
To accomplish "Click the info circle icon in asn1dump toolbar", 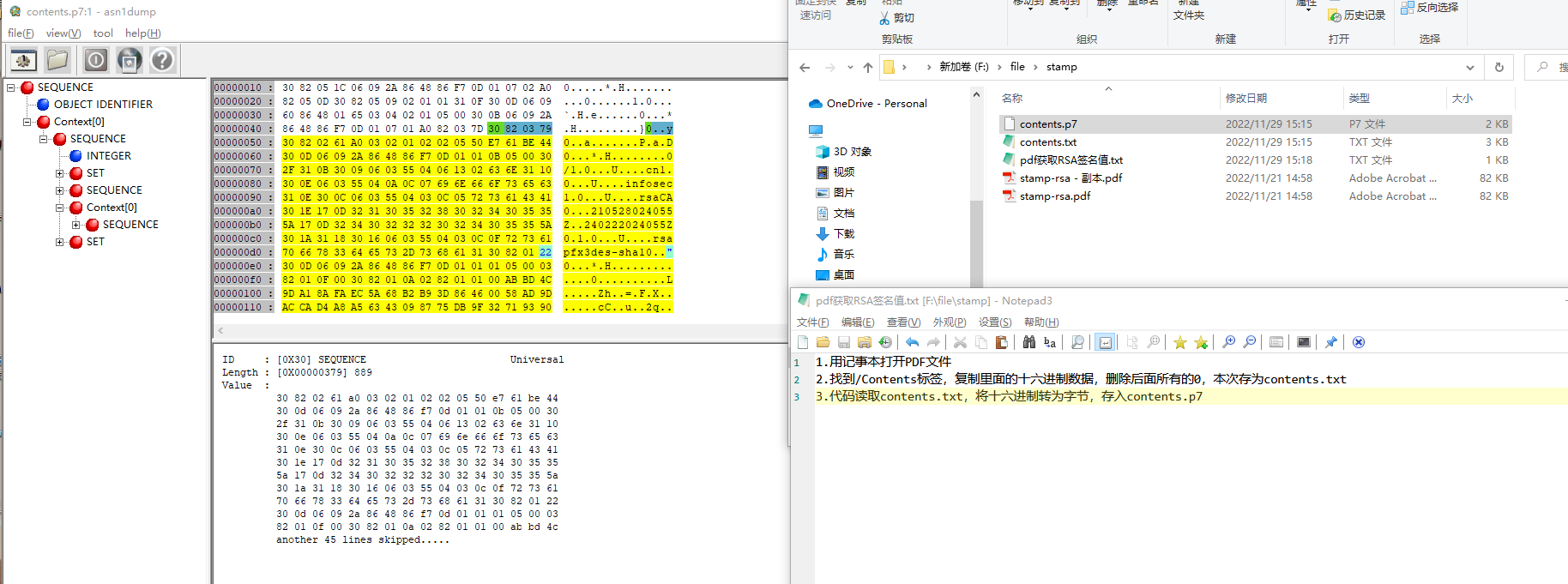I will [x=96, y=60].
